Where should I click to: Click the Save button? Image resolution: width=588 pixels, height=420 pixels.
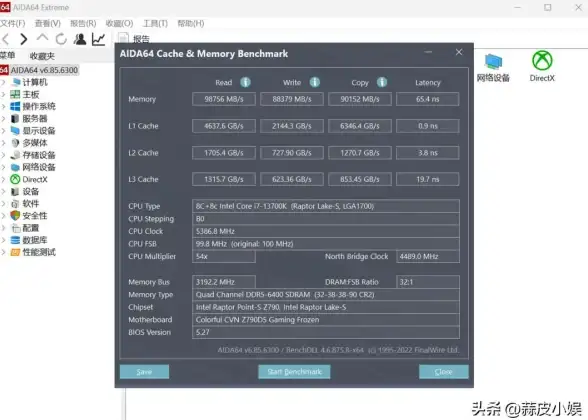pos(144,372)
